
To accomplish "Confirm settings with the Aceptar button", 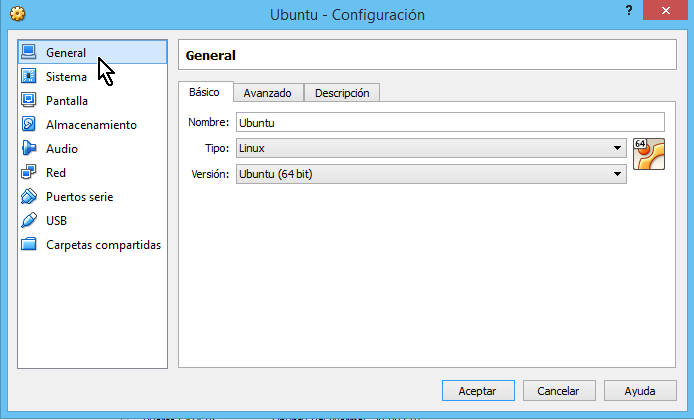I will tap(478, 391).
